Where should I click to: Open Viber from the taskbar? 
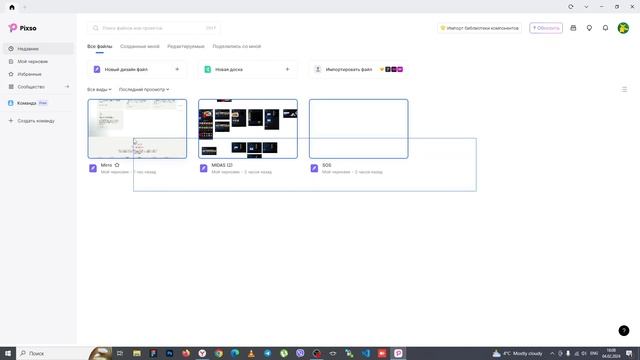point(300,353)
